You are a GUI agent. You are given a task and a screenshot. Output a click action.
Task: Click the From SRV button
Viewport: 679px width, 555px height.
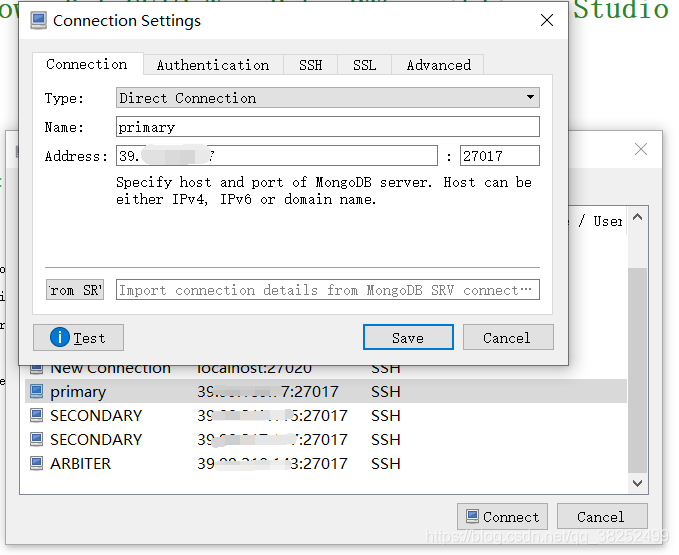click(x=75, y=290)
